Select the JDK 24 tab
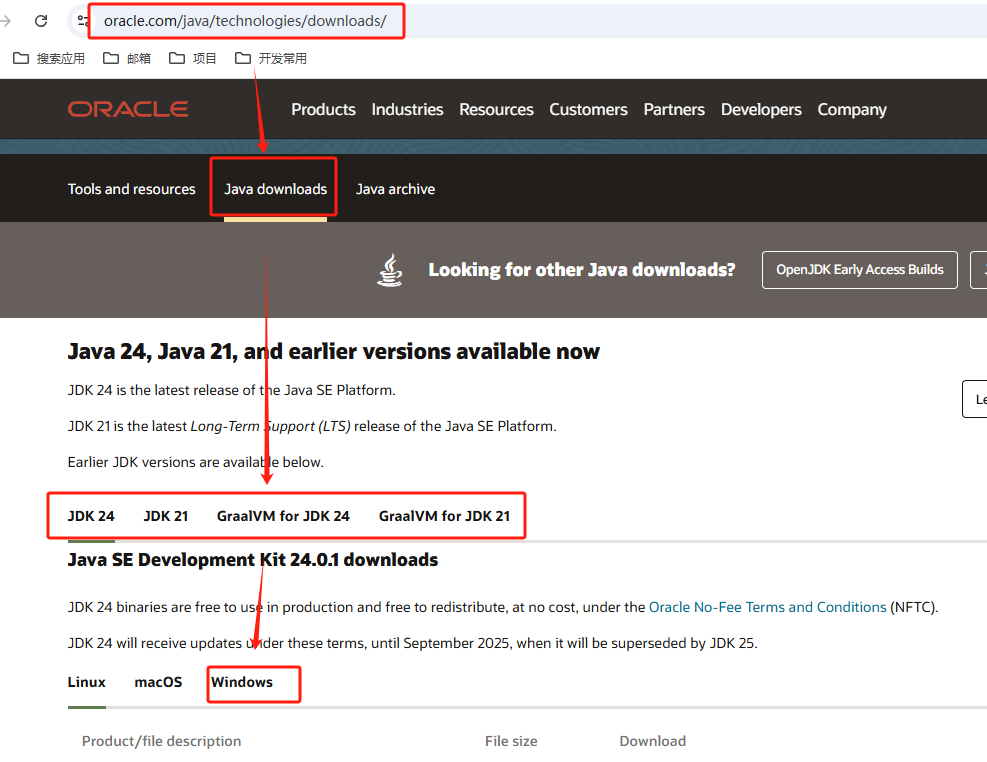The image size is (987, 762). pos(91,516)
